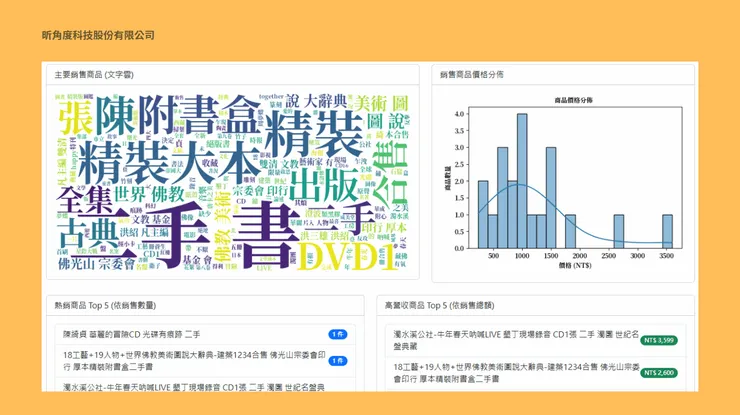Click the 大辭典 word in the cloud
The image size is (740, 415).
(x=325, y=101)
